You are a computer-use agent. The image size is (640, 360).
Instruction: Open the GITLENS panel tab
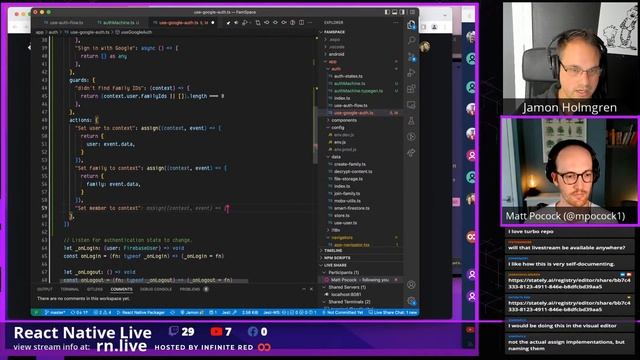pos(95,289)
